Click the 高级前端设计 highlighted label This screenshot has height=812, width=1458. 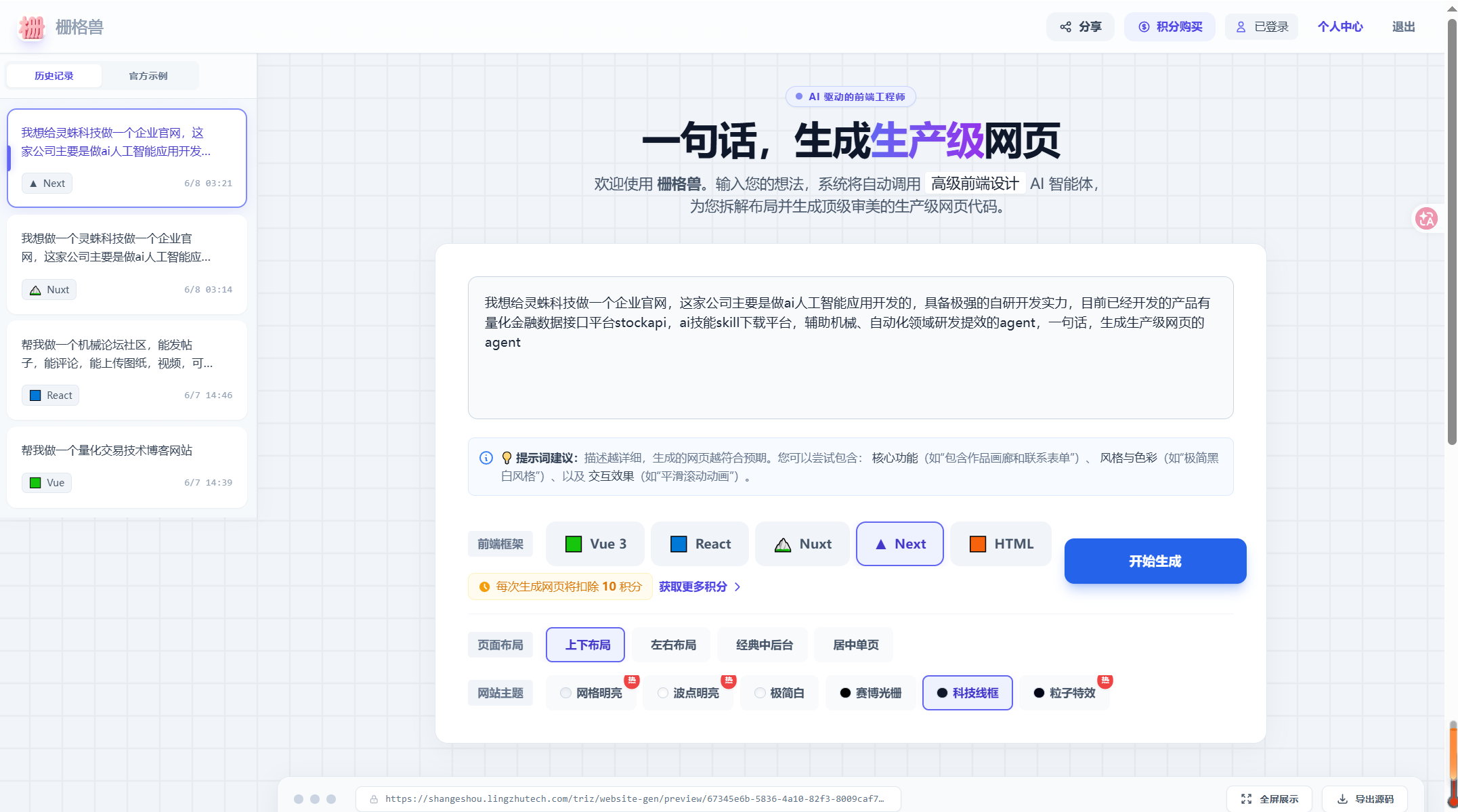974,184
